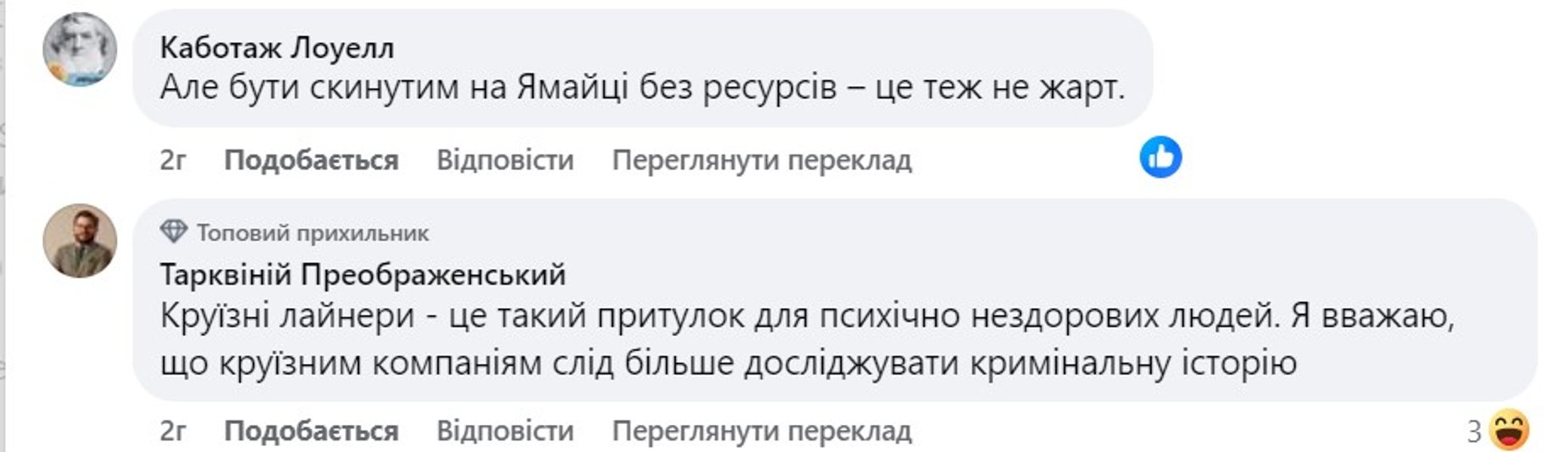Reply to Тарквіній Преображенський's comment via Відповісти
Image resolution: width=1568 pixels, height=452 pixels.
pyautogui.click(x=505, y=431)
